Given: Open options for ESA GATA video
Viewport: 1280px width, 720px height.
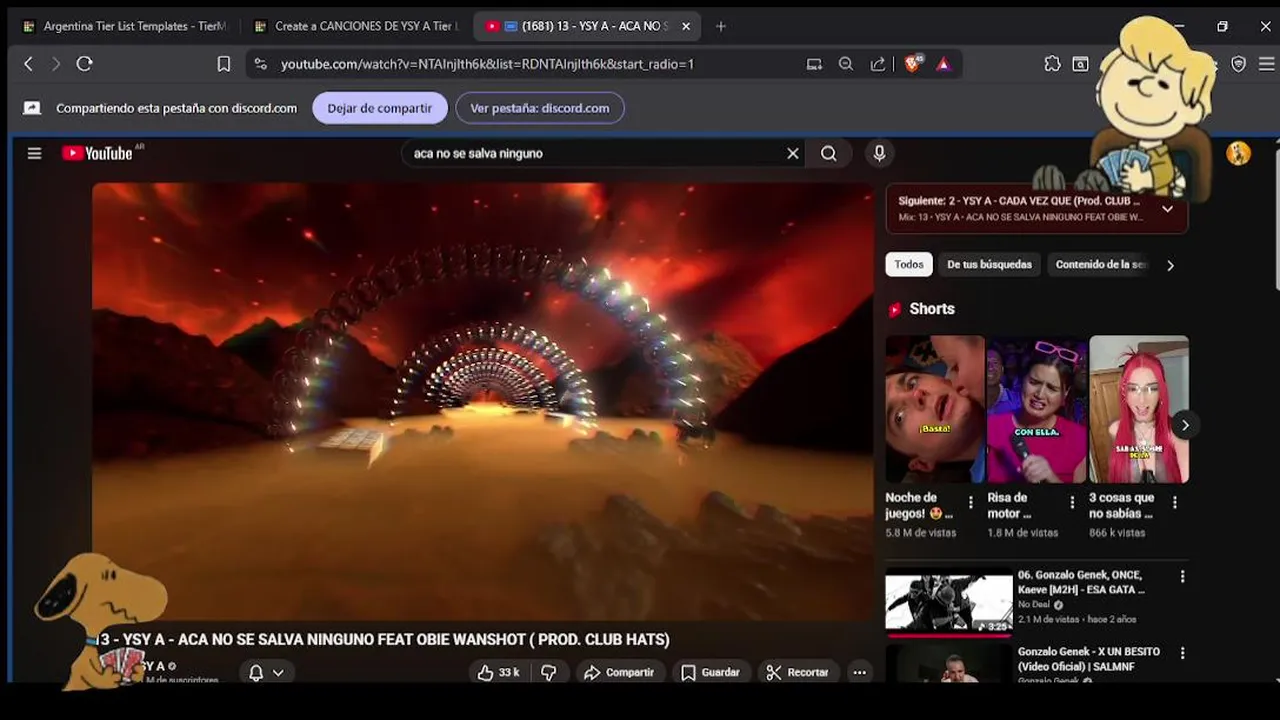Looking at the screenshot, I should coord(1182,577).
